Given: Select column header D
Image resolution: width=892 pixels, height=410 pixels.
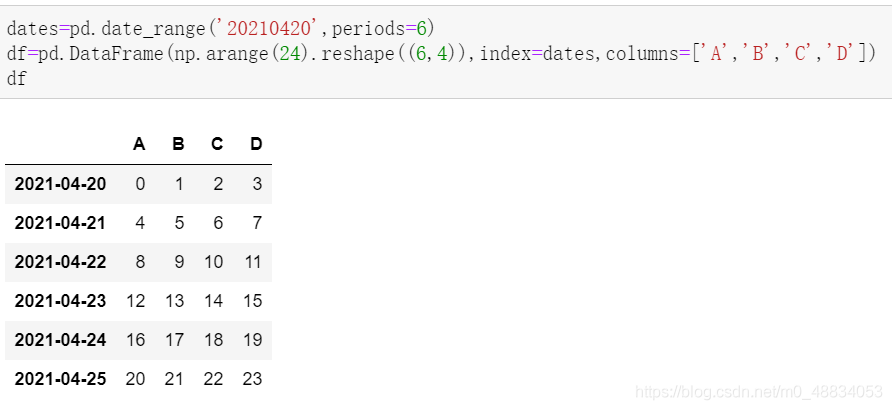Looking at the screenshot, I should click(256, 144).
